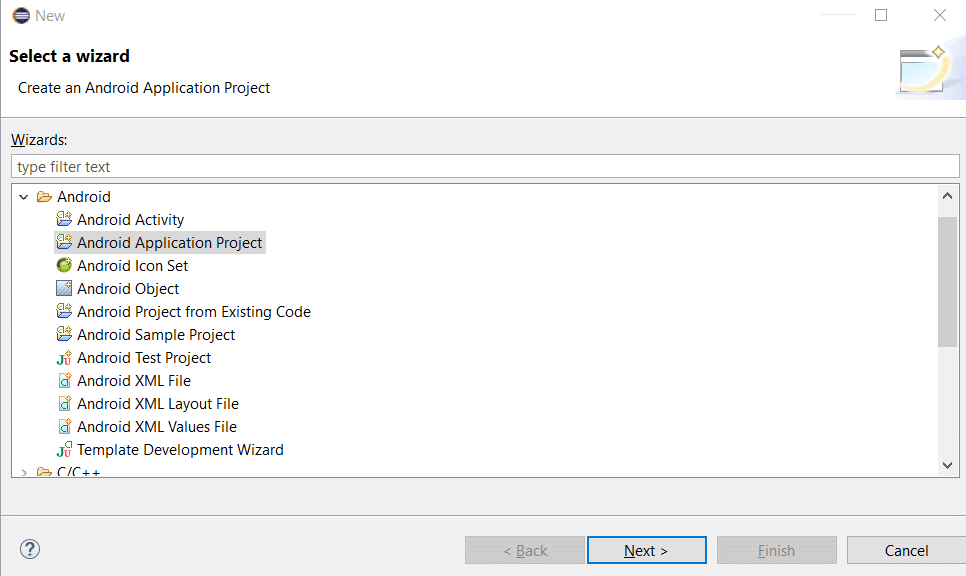Click the Android Test Project JUnit icon
Image resolution: width=966 pixels, height=576 pixels.
click(x=64, y=357)
